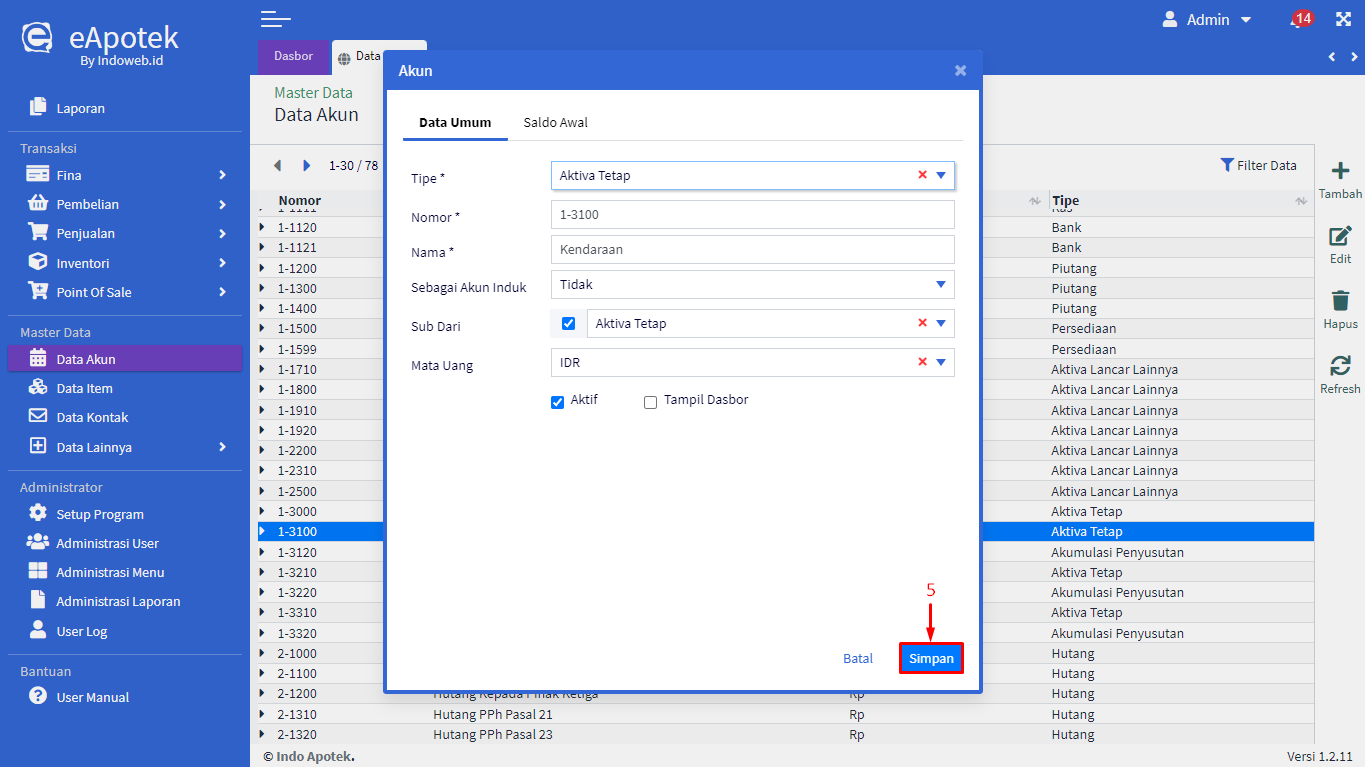Uncheck the Aktif checkbox
Screen dimensions: 1365x767
coord(558,402)
